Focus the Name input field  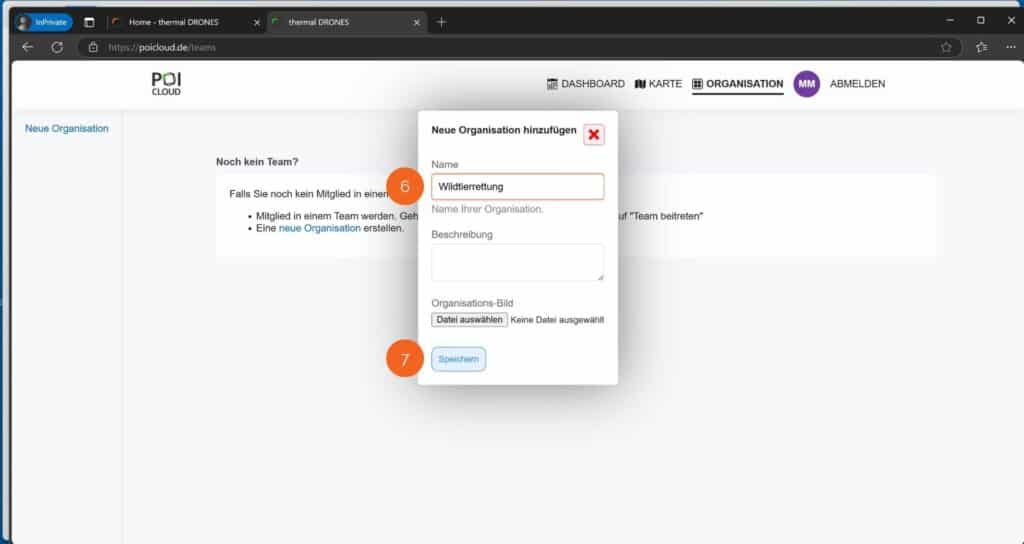pyautogui.click(x=517, y=187)
